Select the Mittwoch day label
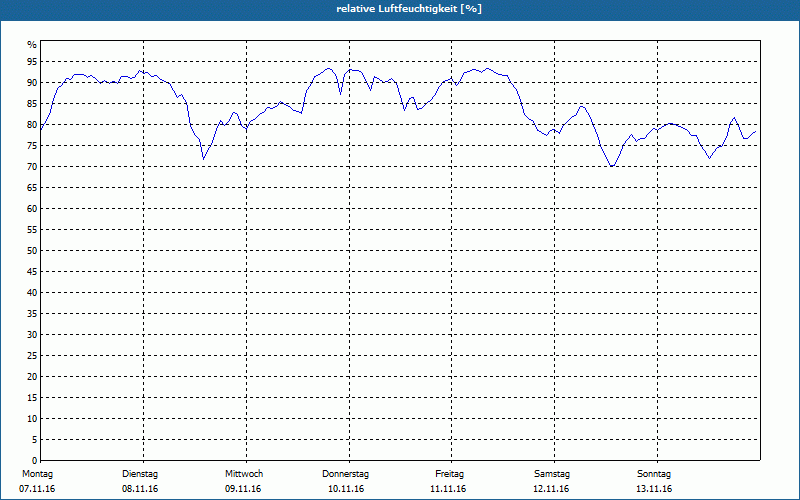 coord(244,474)
